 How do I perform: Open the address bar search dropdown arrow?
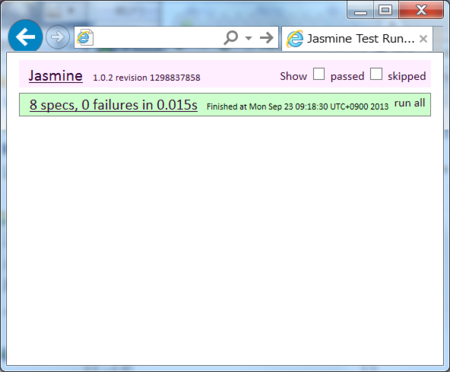[x=248, y=38]
